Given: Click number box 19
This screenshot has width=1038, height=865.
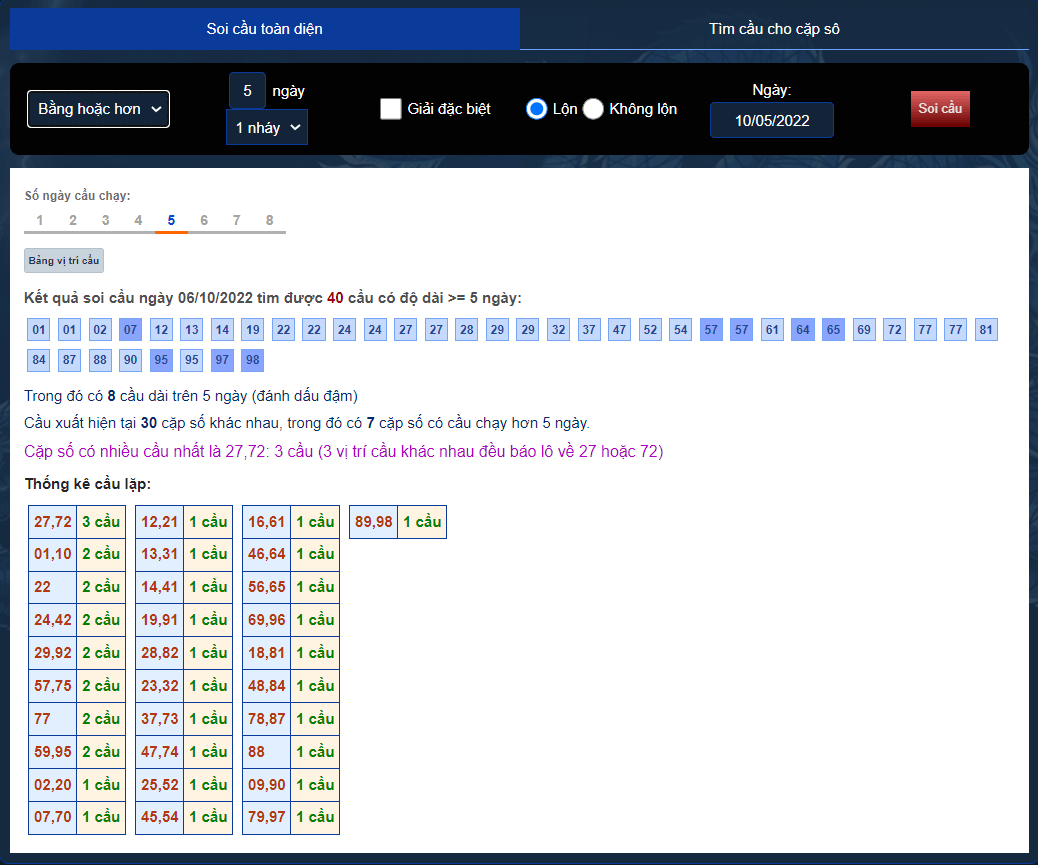Looking at the screenshot, I should click(253, 330).
